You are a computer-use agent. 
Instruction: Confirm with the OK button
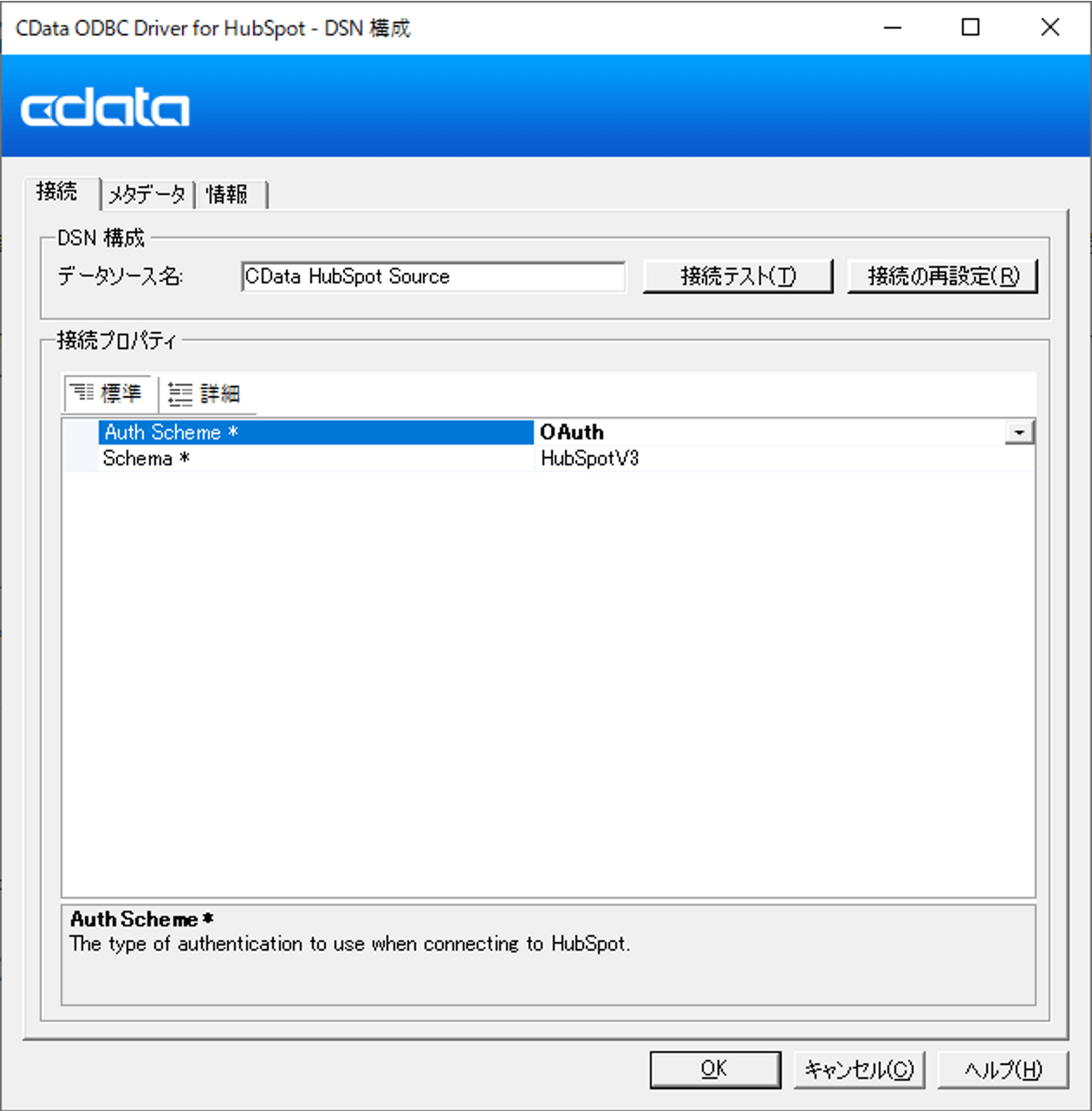click(x=715, y=1069)
